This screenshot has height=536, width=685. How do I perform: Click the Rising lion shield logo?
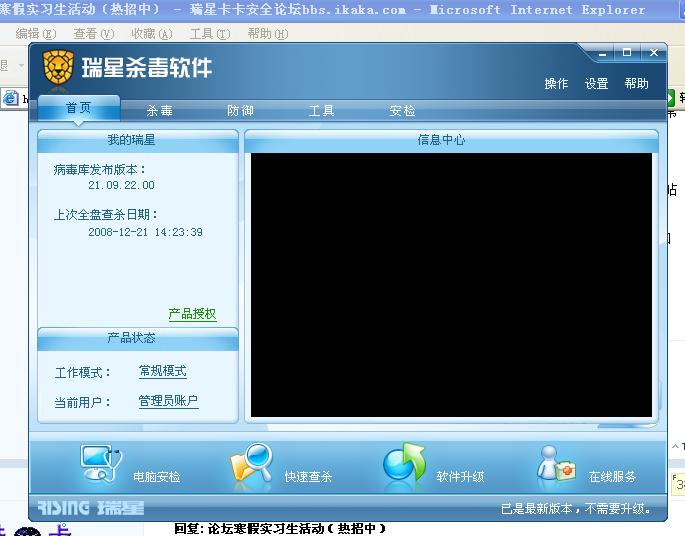58,68
